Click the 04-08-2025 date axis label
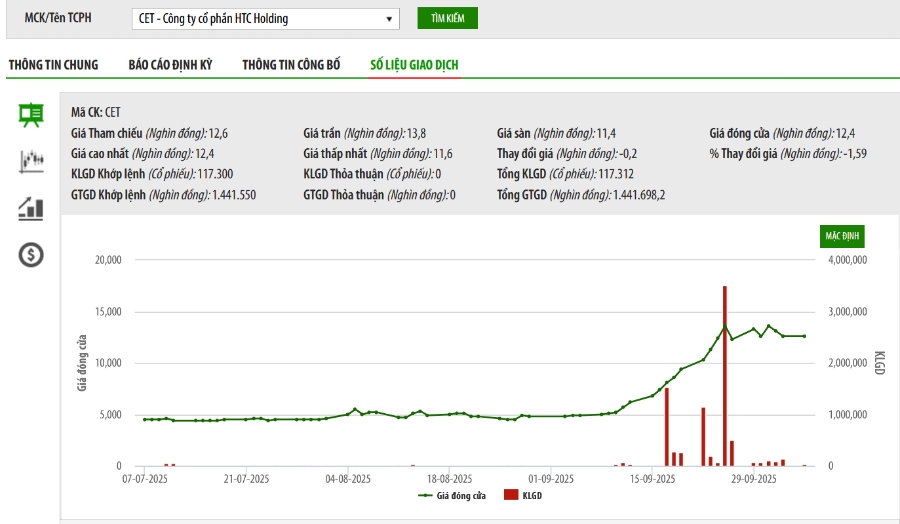The width and height of the screenshot is (900, 524). 348,479
